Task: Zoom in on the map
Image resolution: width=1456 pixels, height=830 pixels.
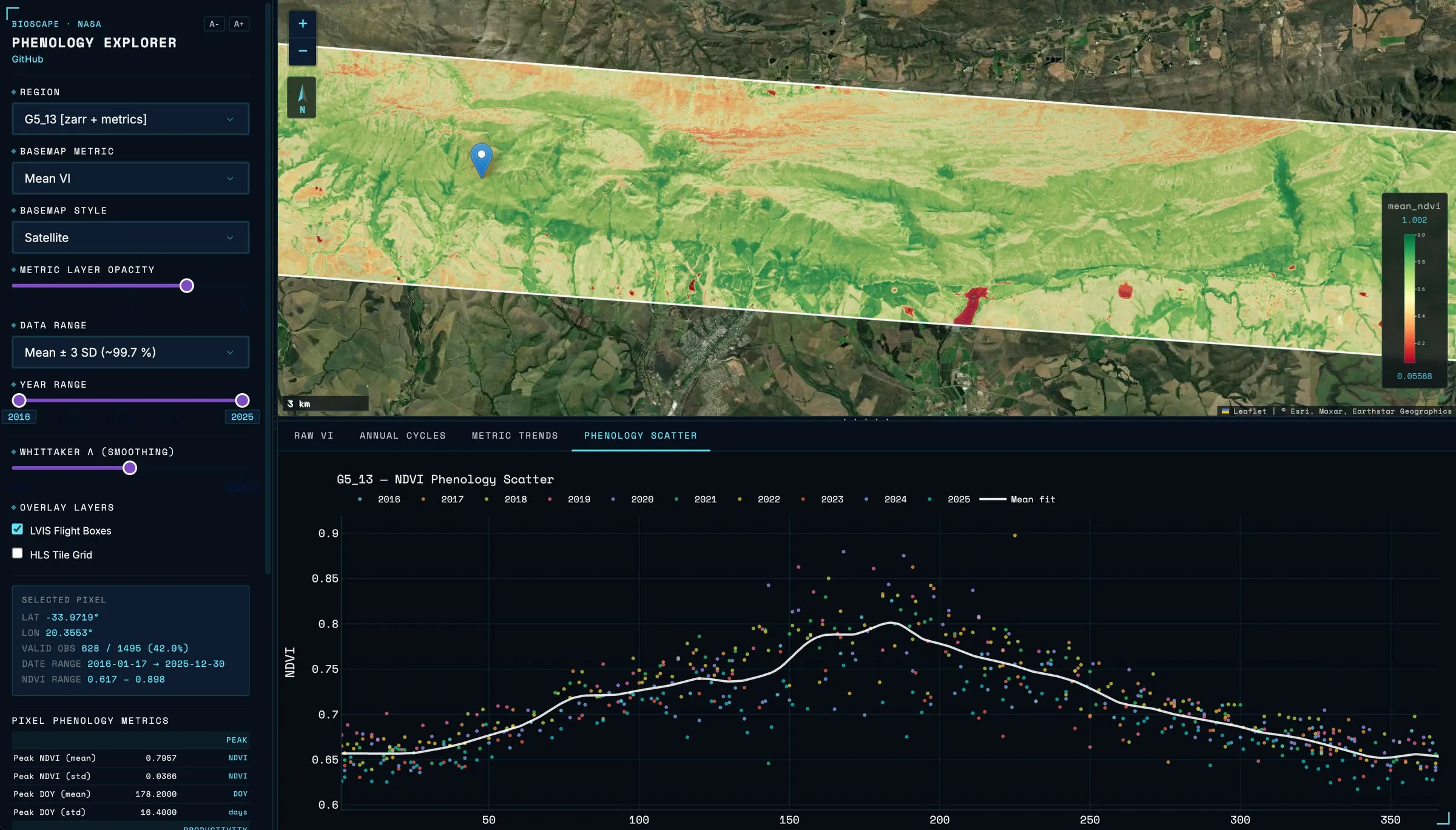Action: coord(303,24)
